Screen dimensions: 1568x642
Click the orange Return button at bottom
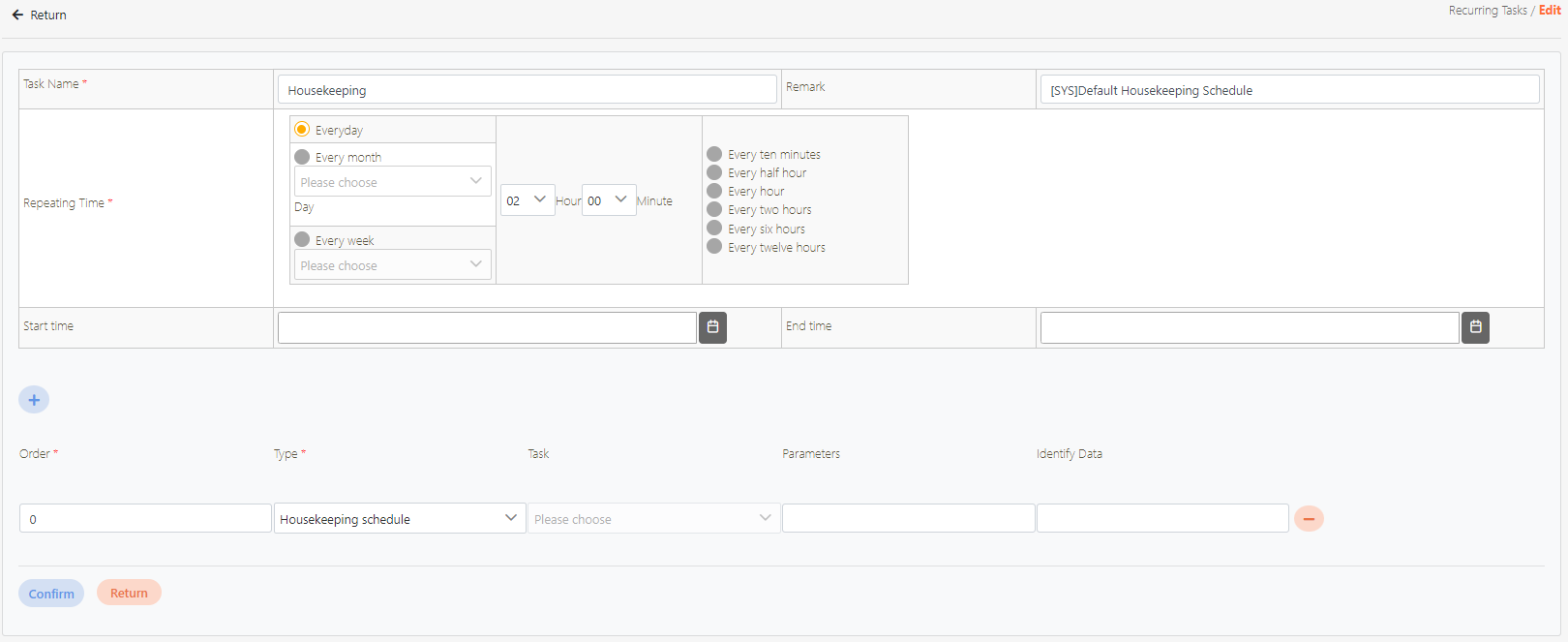(129, 593)
